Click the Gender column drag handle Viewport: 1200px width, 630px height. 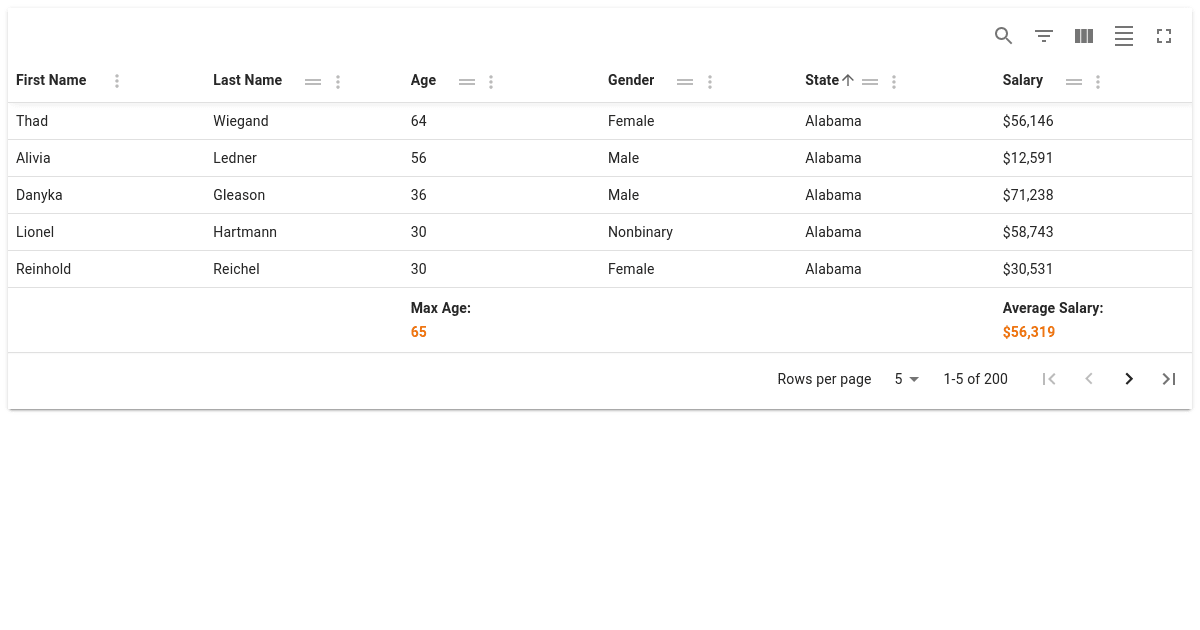[685, 82]
